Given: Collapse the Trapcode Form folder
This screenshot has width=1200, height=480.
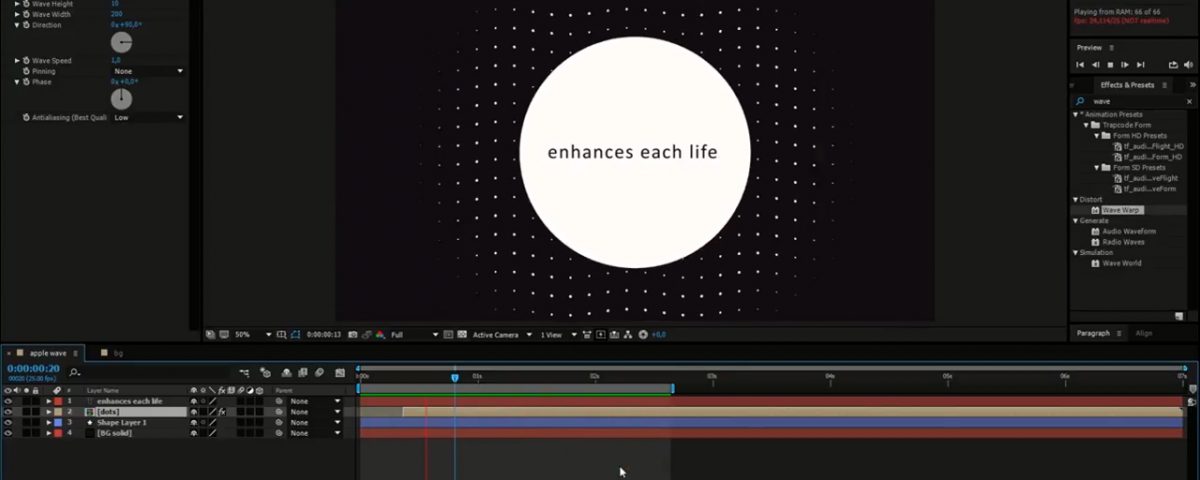Looking at the screenshot, I should pyautogui.click(x=1086, y=125).
